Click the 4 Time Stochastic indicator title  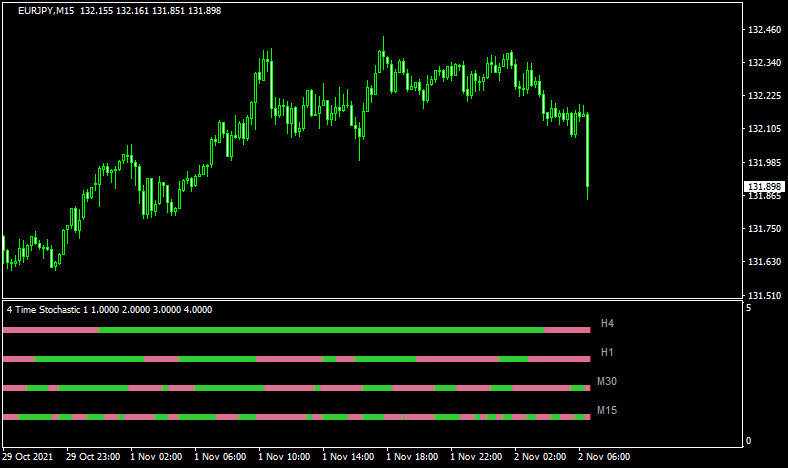pos(109,310)
